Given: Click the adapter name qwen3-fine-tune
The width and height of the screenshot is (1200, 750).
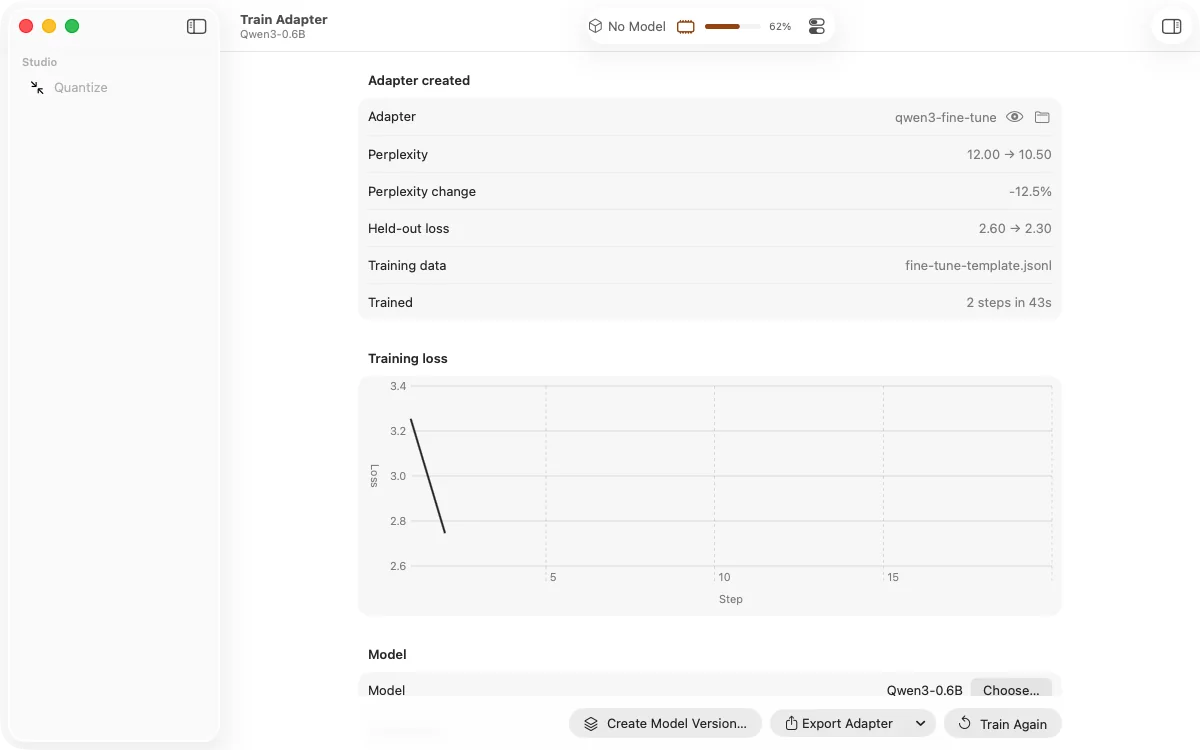Looking at the screenshot, I should point(946,117).
